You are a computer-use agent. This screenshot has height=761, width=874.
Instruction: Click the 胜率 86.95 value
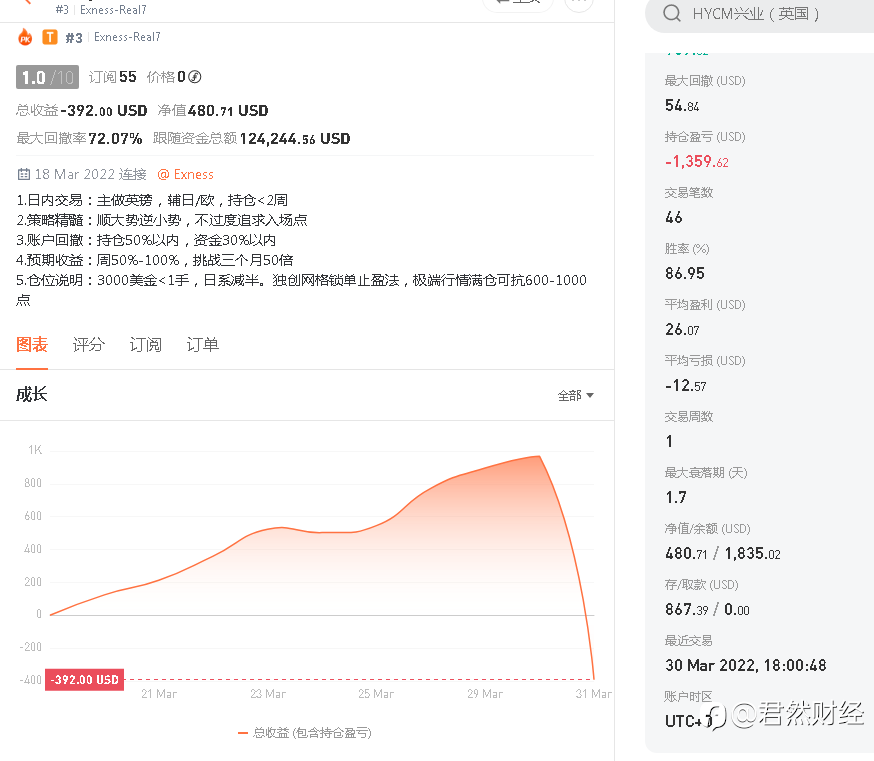(x=684, y=273)
